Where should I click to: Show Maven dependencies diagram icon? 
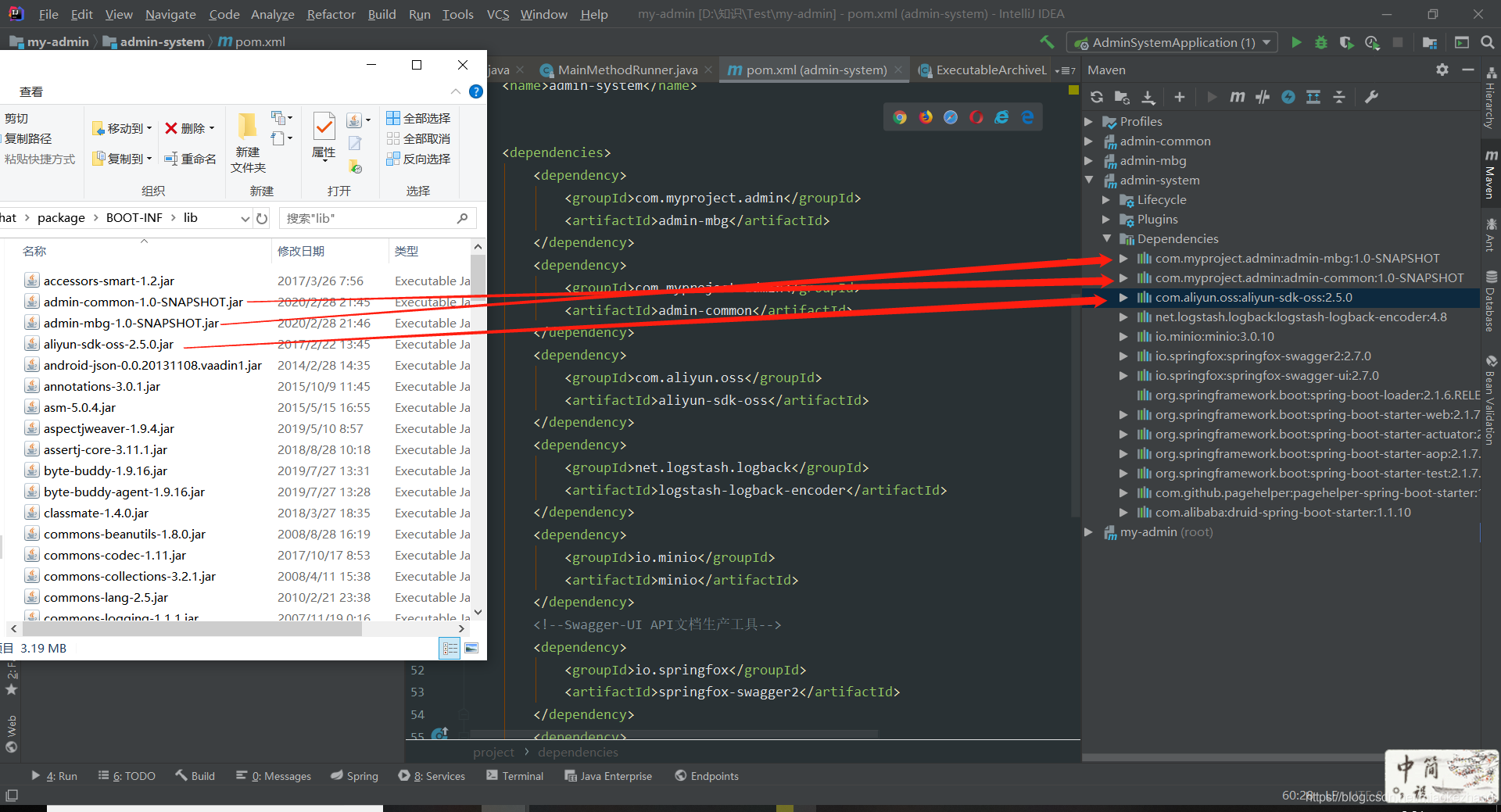(x=1313, y=97)
